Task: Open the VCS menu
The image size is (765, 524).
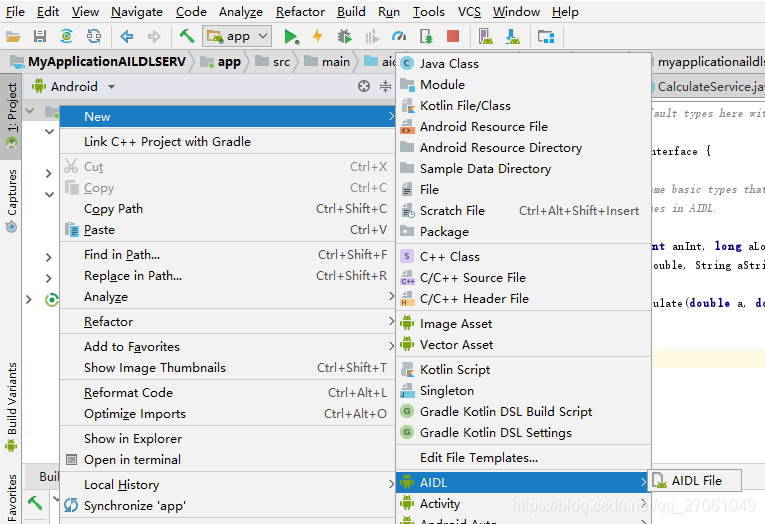Action: click(x=469, y=12)
